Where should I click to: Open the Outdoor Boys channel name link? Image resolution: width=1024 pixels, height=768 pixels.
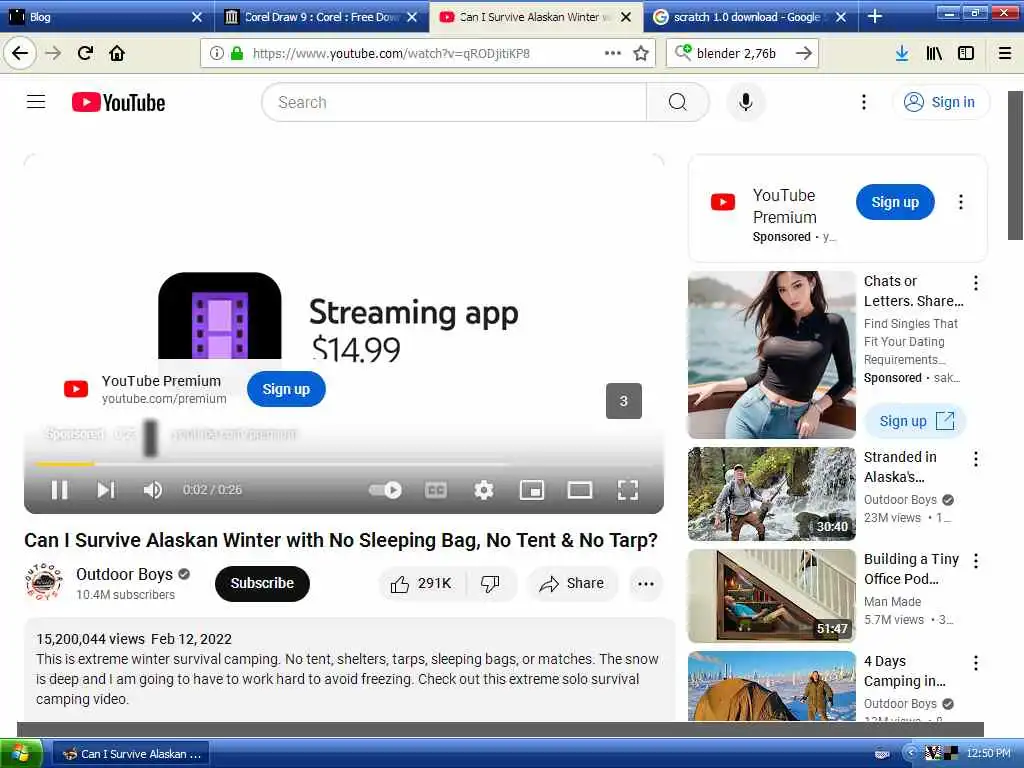[124, 574]
